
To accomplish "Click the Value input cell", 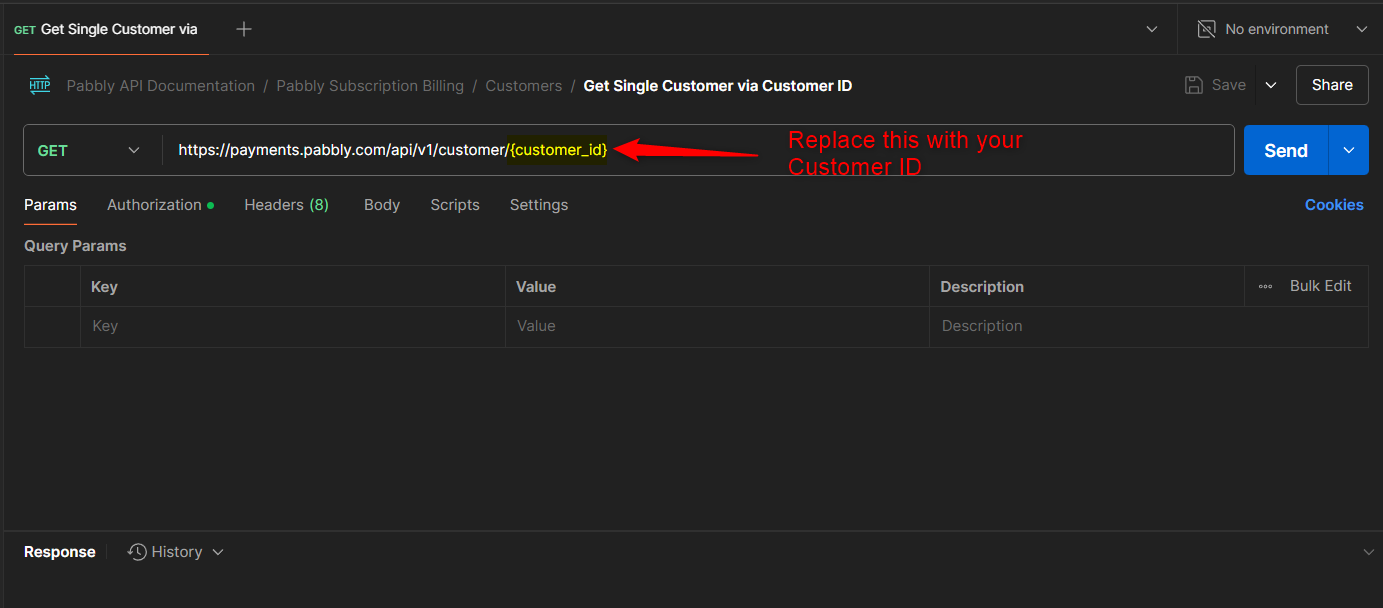I will click(x=717, y=326).
